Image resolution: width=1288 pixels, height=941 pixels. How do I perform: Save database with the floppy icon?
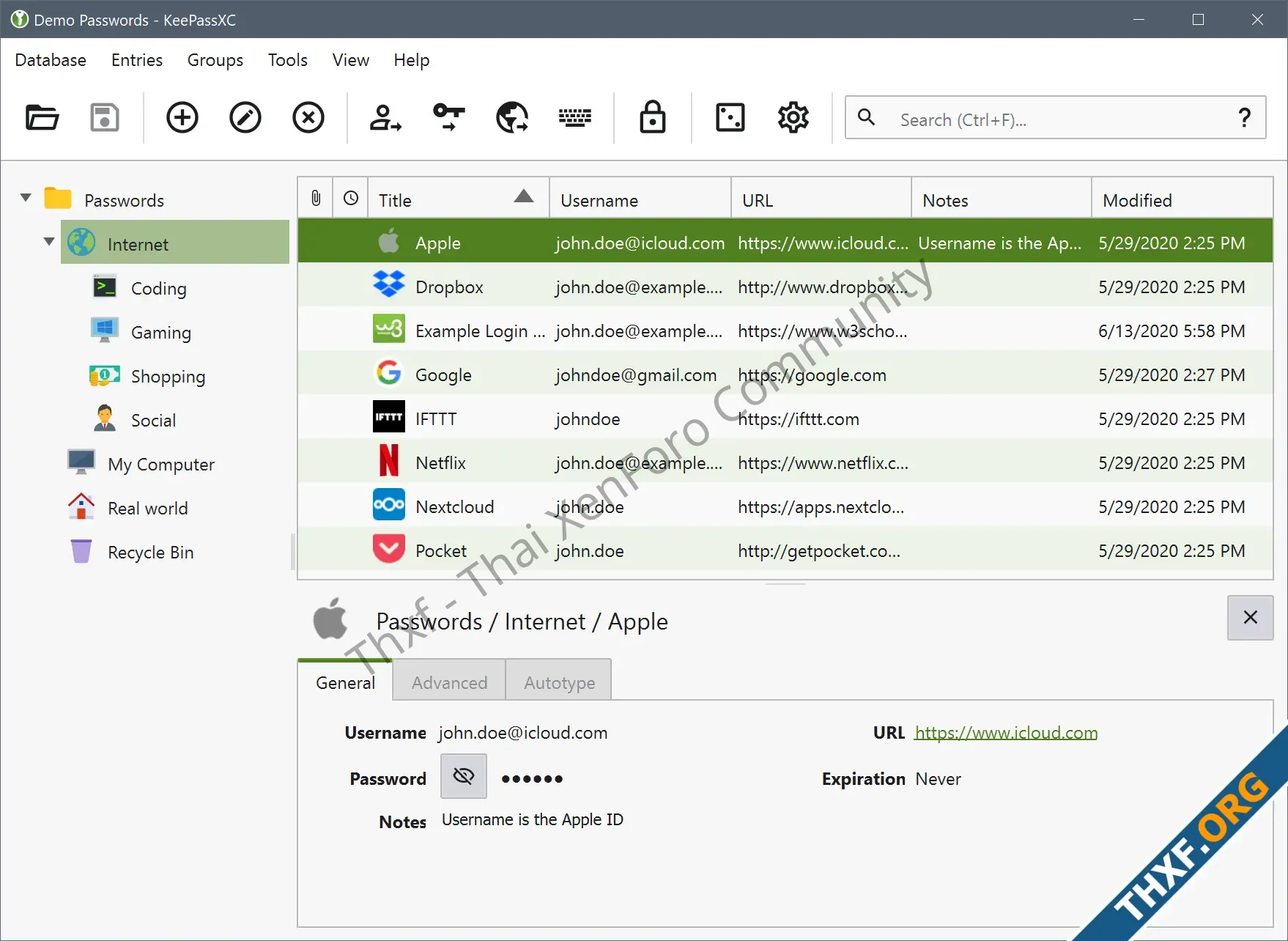(105, 117)
